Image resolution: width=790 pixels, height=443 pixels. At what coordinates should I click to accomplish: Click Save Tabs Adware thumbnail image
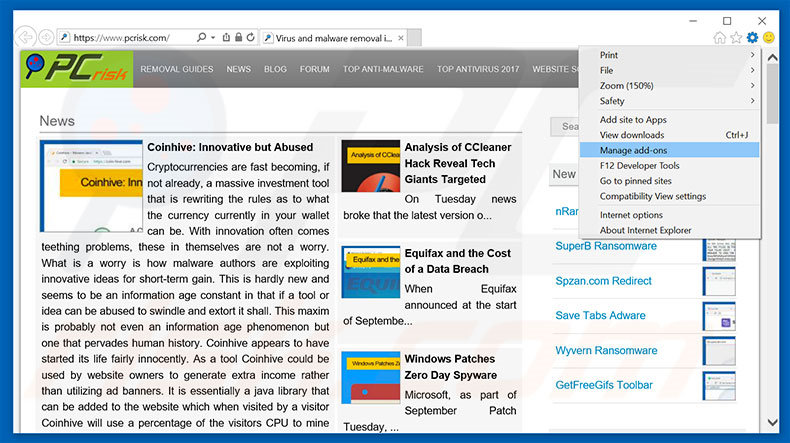click(x=719, y=316)
